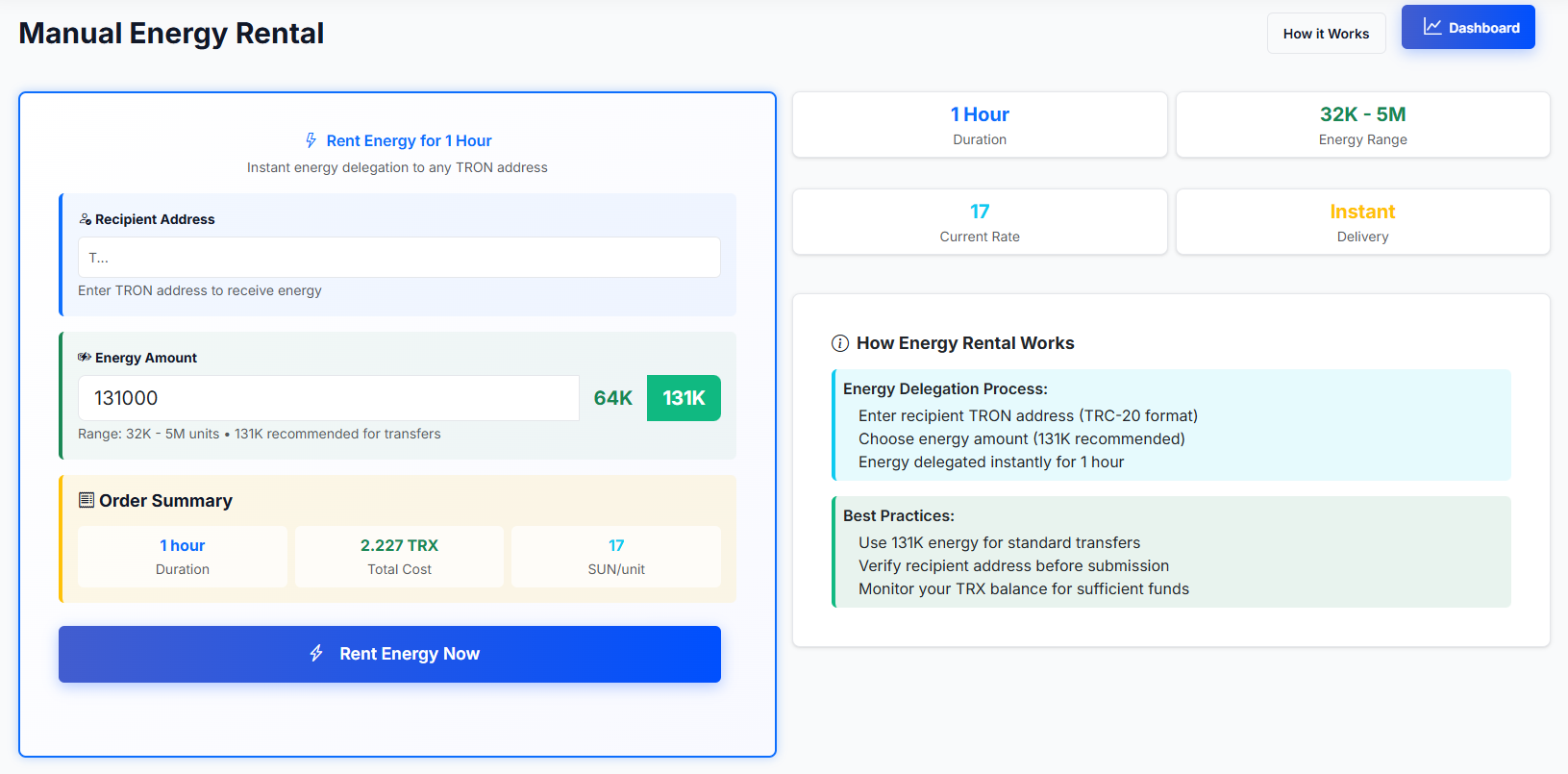Image resolution: width=1568 pixels, height=774 pixels.
Task: Click the 32K - 5M Energy Range card
Action: pyautogui.click(x=1362, y=125)
